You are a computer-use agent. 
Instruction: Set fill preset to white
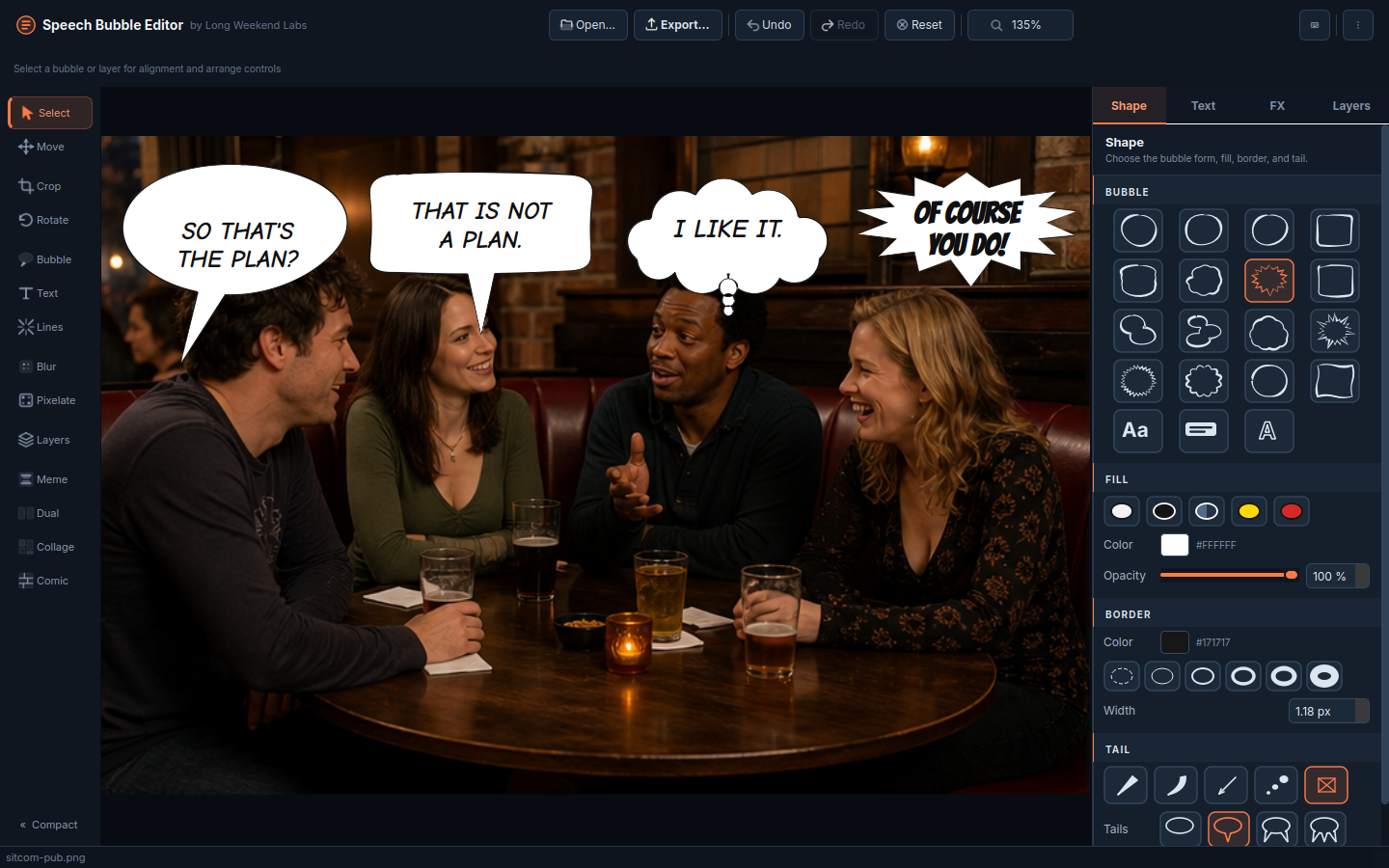tap(1122, 511)
